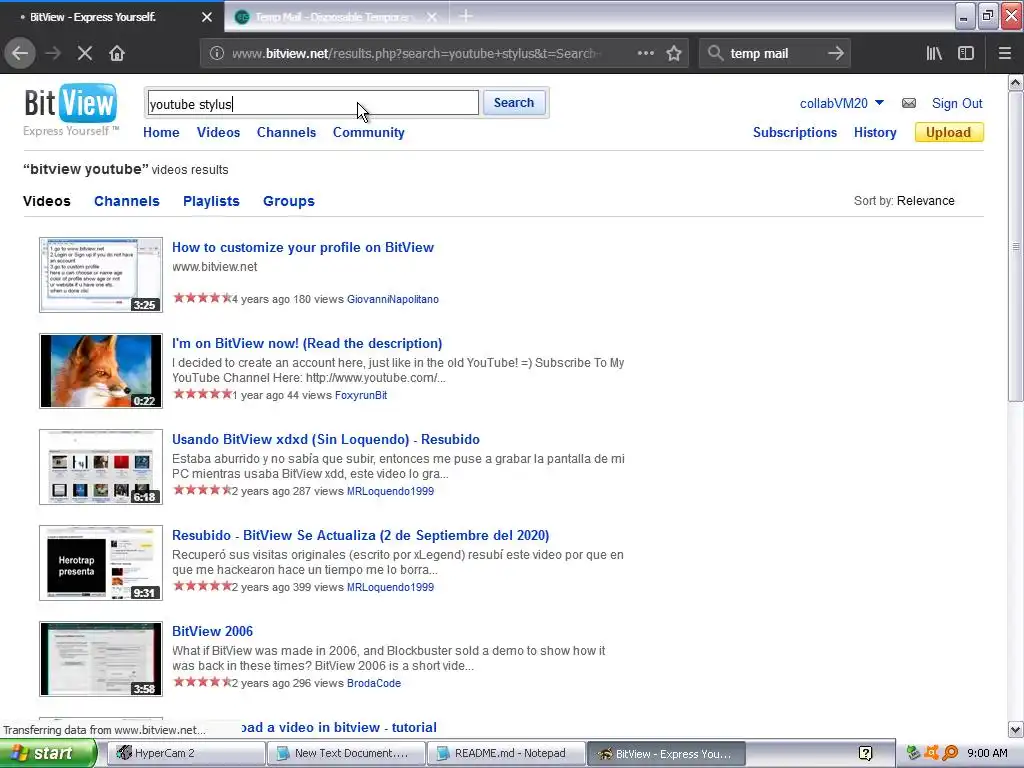Show site information icon in address bar
The height and width of the screenshot is (768, 1024).
[217, 54]
